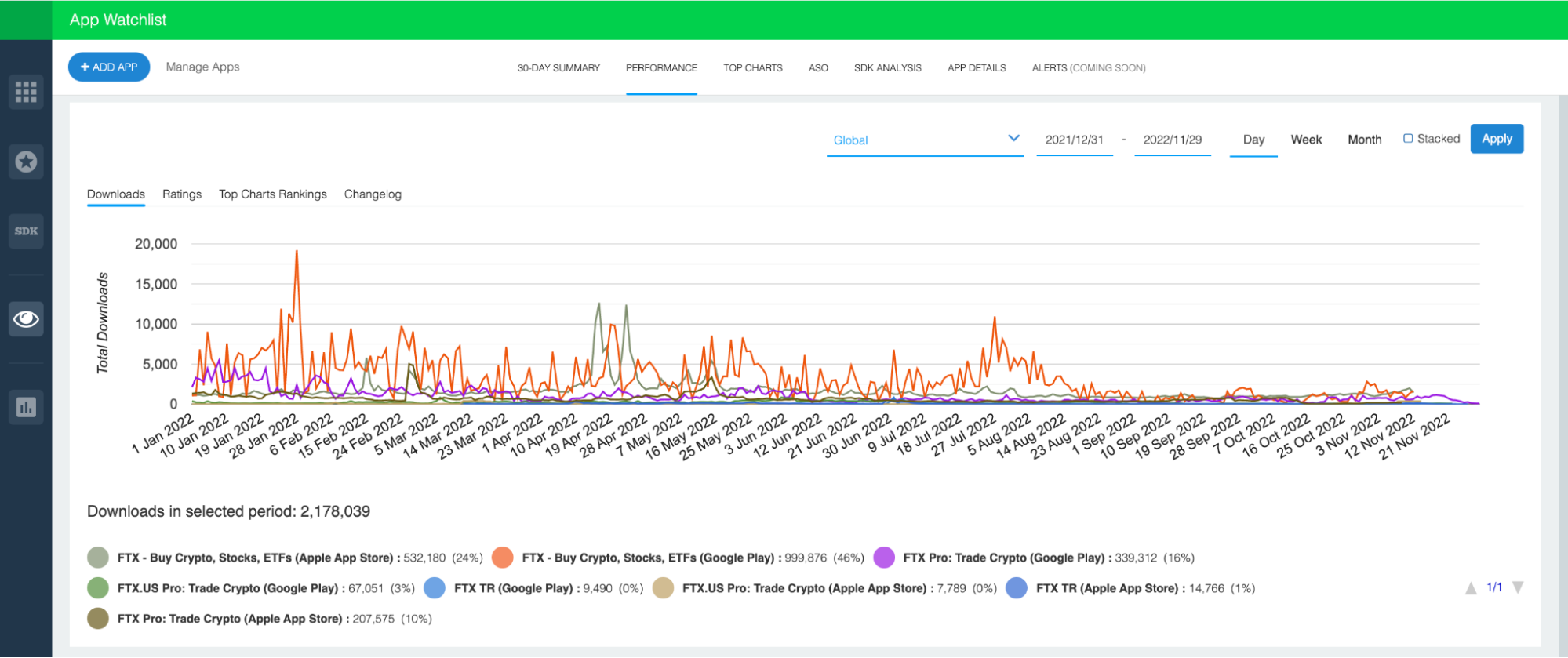Select the Day granularity option
This screenshot has width=1568, height=658.
1253,140
